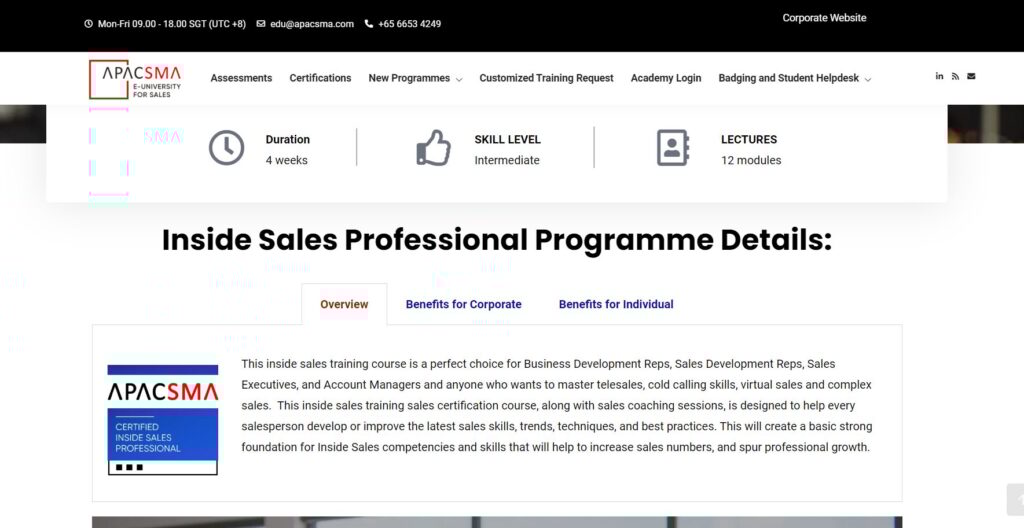Viewport: 1024px width, 528px height.
Task: Open the Corporate Website link
Action: pyautogui.click(x=824, y=18)
